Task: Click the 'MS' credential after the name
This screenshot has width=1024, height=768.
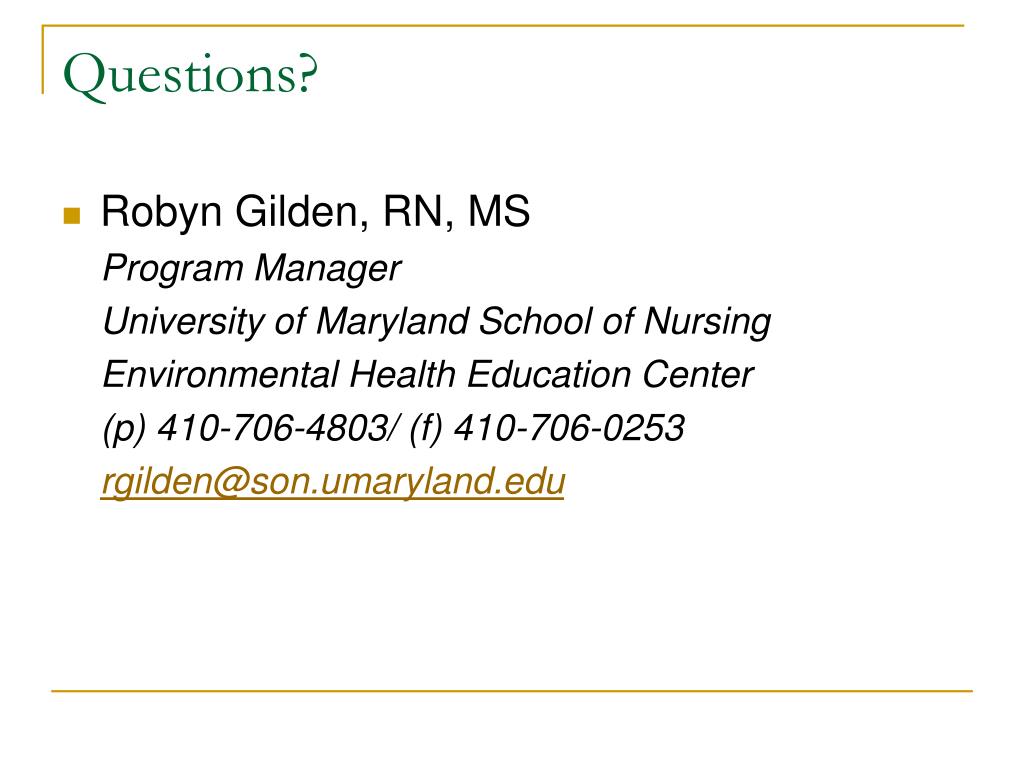Action: pyautogui.click(x=499, y=211)
